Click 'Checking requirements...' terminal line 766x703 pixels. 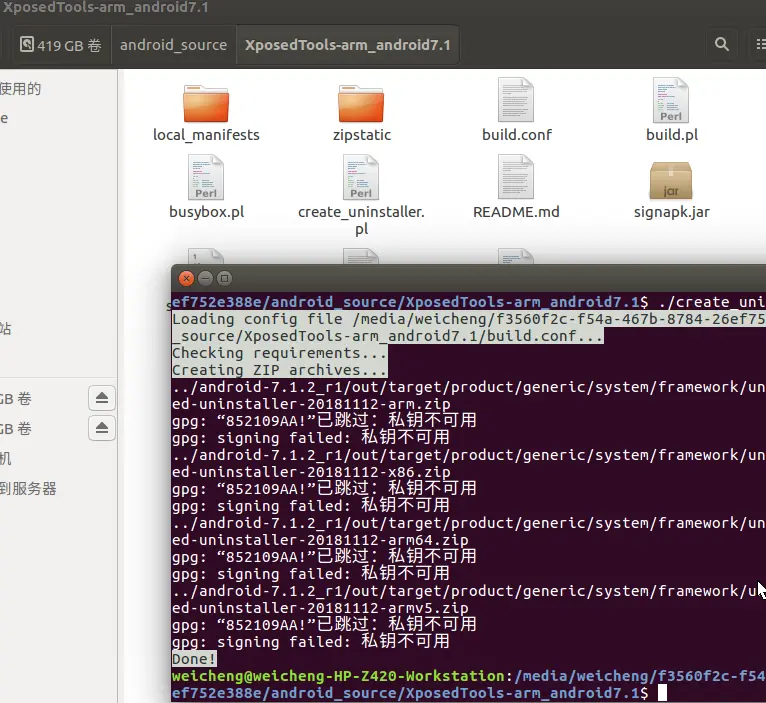point(279,353)
